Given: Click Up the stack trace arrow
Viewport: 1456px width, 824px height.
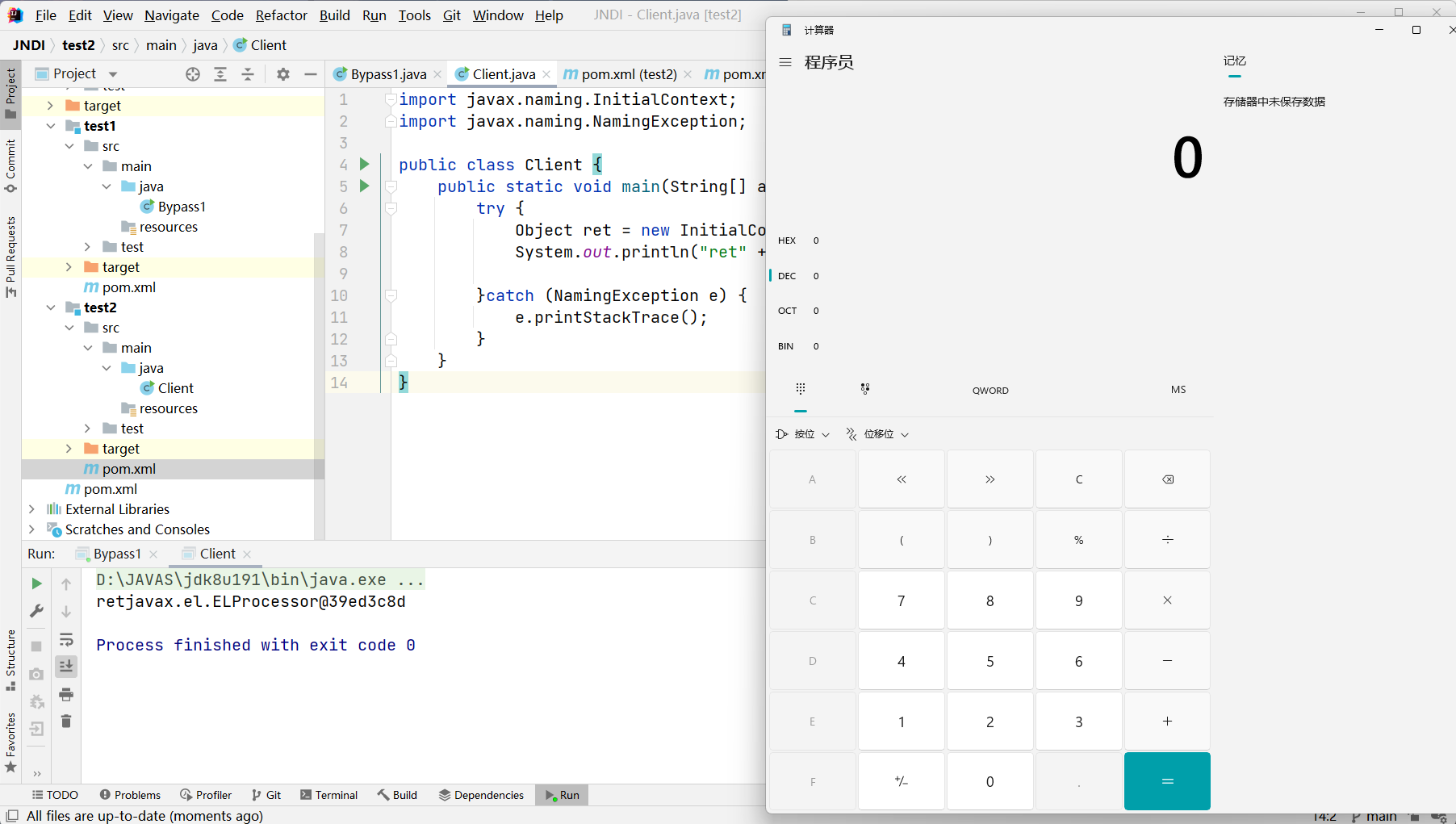Looking at the screenshot, I should [66, 583].
